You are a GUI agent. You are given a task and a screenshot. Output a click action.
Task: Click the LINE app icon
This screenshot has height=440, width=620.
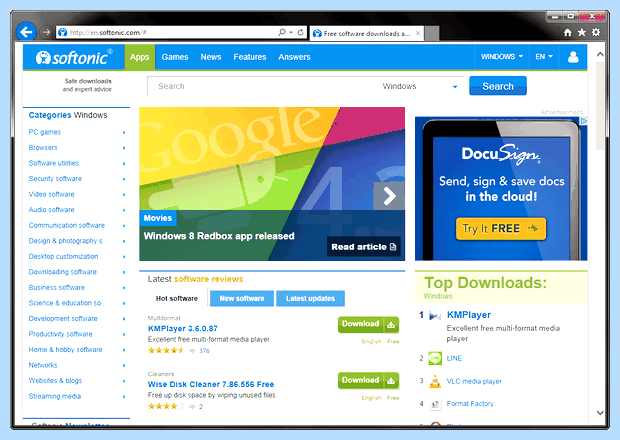point(435,358)
